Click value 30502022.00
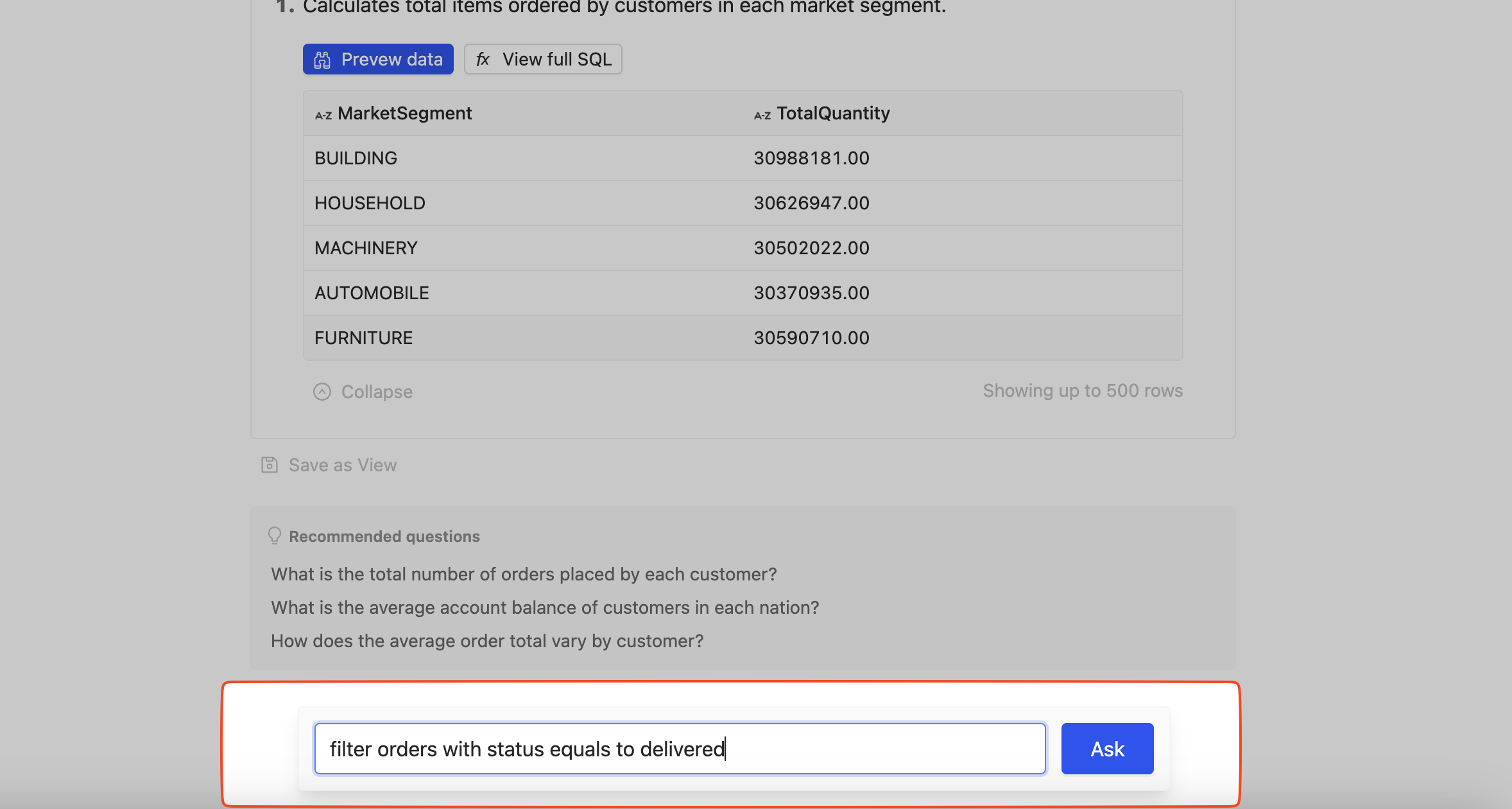Screen dimensions: 1512x809 click(x=811, y=248)
